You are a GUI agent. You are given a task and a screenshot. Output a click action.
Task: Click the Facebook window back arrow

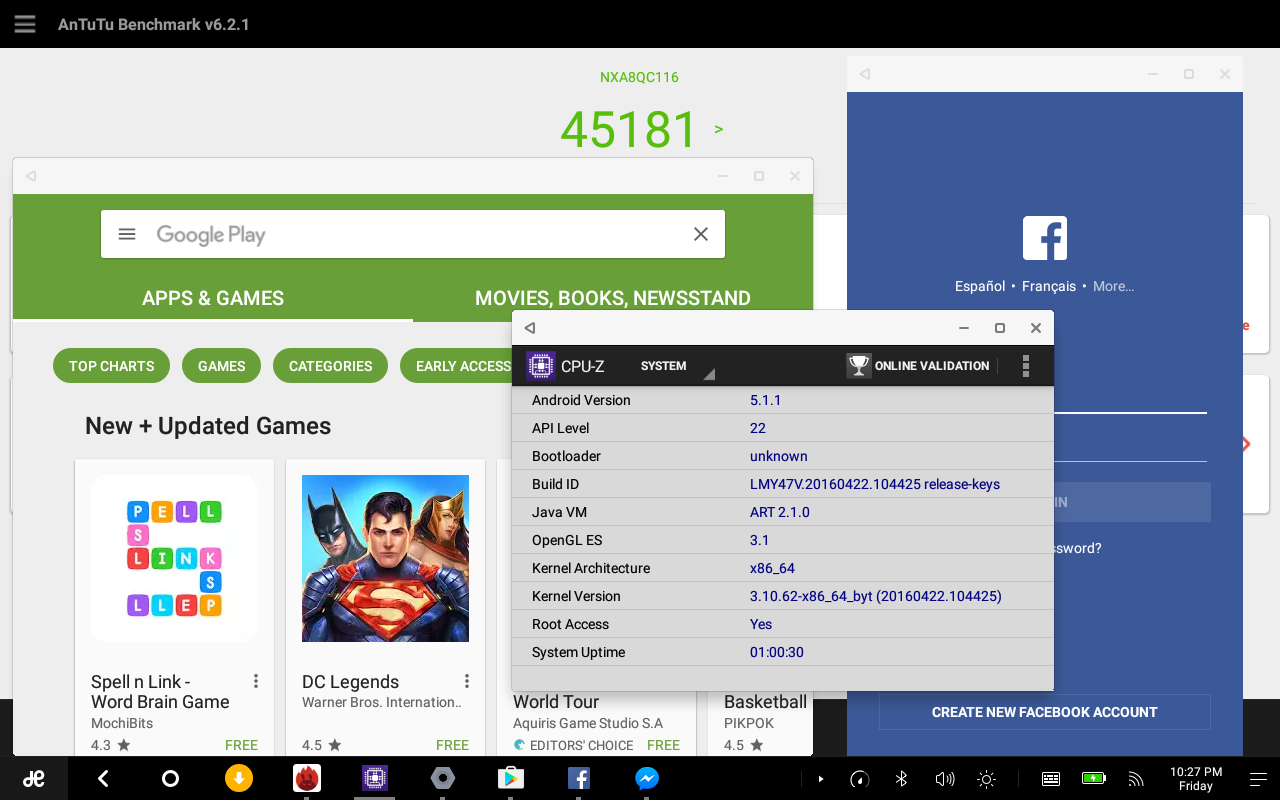865,74
